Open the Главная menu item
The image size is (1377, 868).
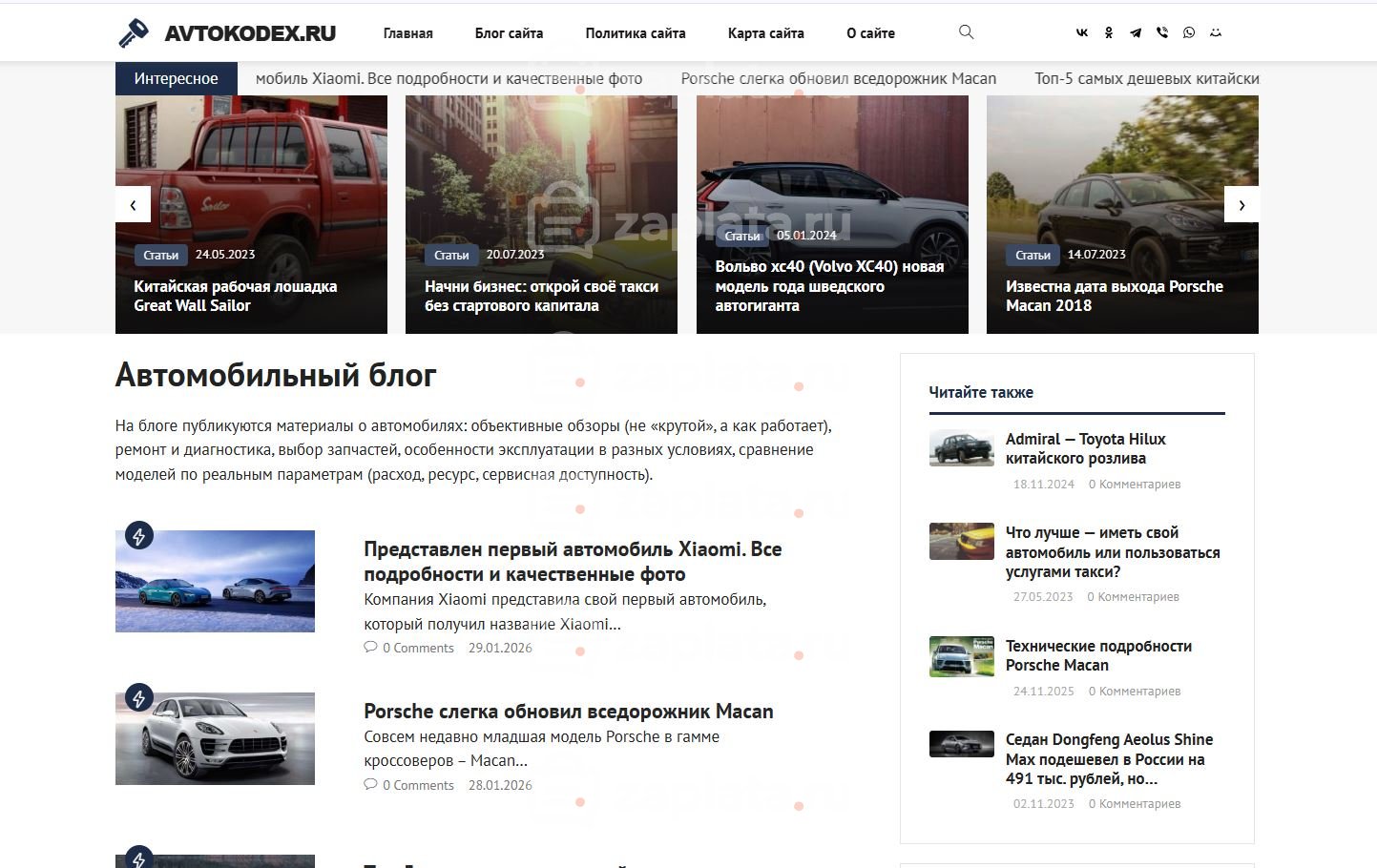[x=407, y=32]
